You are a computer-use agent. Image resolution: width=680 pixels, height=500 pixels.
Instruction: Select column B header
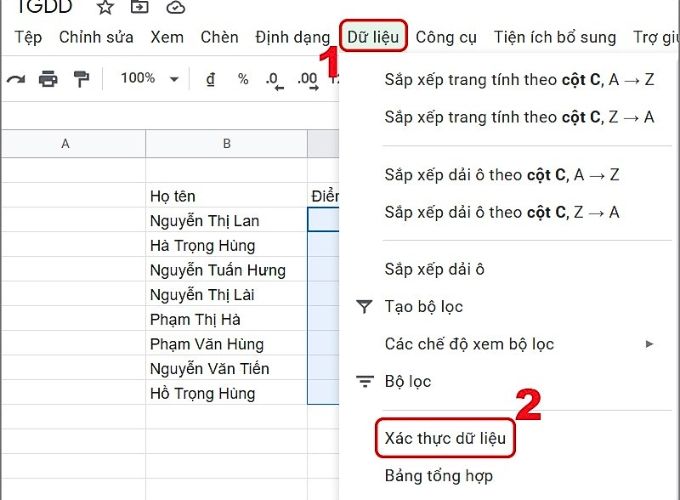pyautogui.click(x=226, y=144)
